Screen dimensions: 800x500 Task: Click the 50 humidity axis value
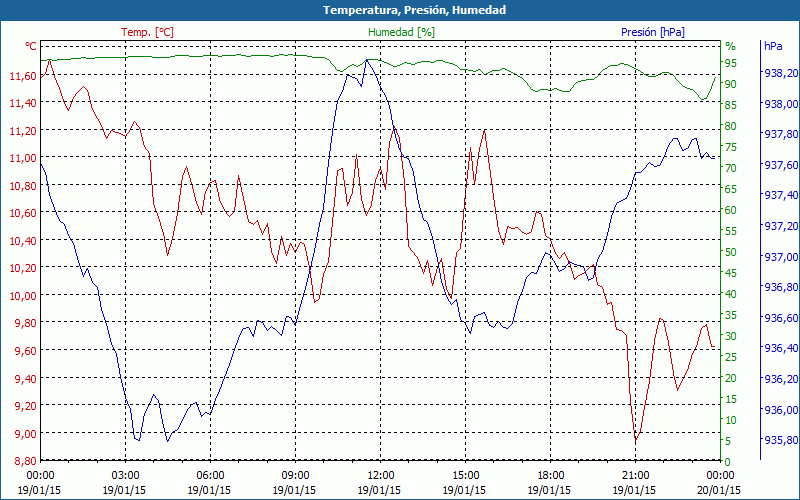click(731, 252)
